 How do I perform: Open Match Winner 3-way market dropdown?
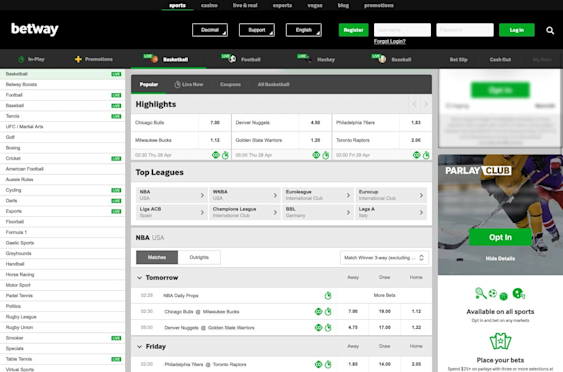pos(384,258)
